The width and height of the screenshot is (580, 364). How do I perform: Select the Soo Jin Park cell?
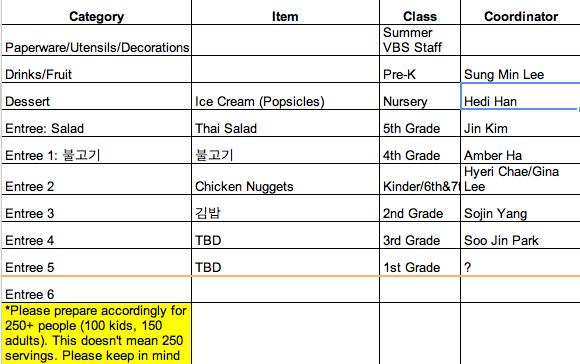coord(520,235)
